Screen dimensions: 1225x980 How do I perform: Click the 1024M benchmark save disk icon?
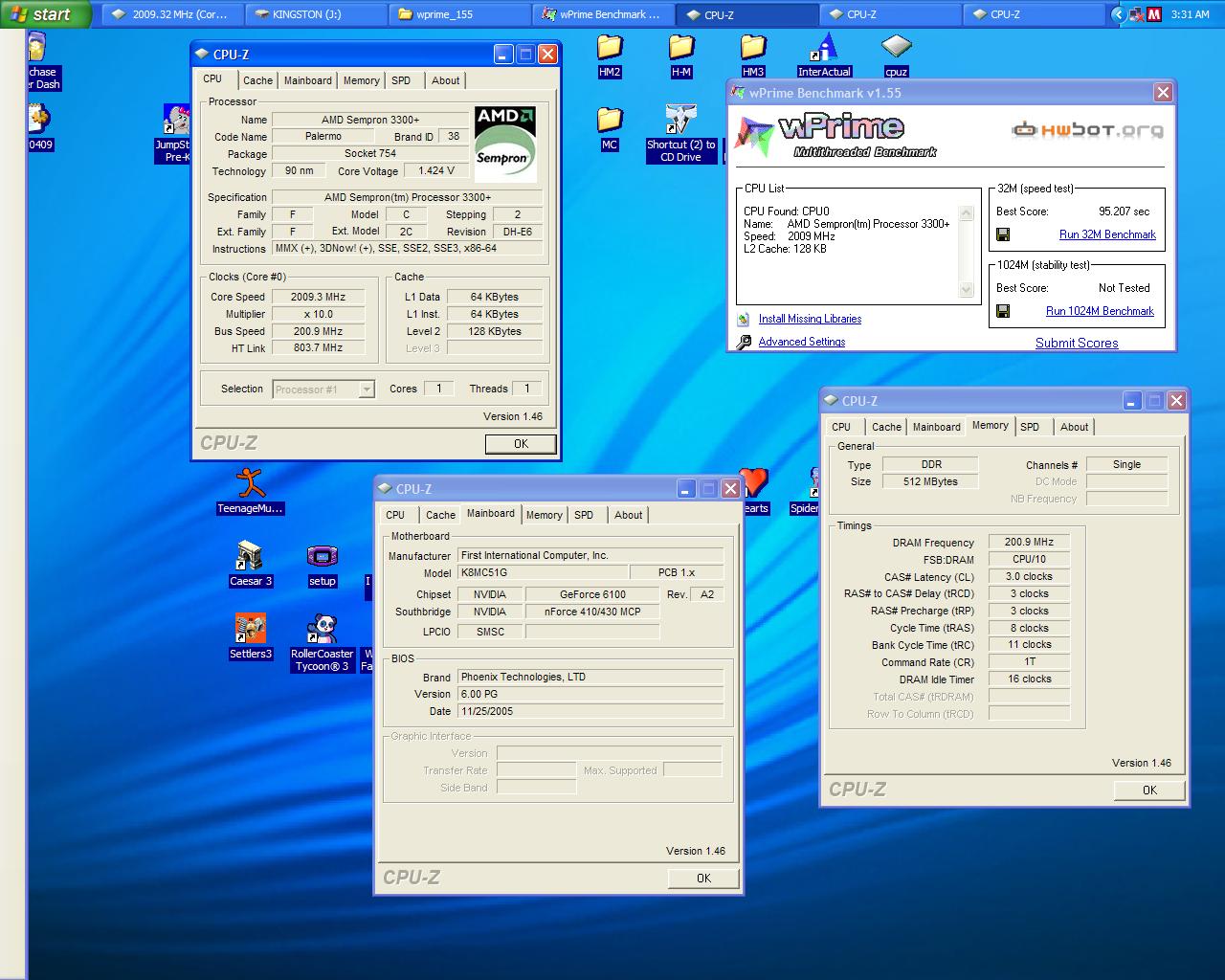point(1003,311)
